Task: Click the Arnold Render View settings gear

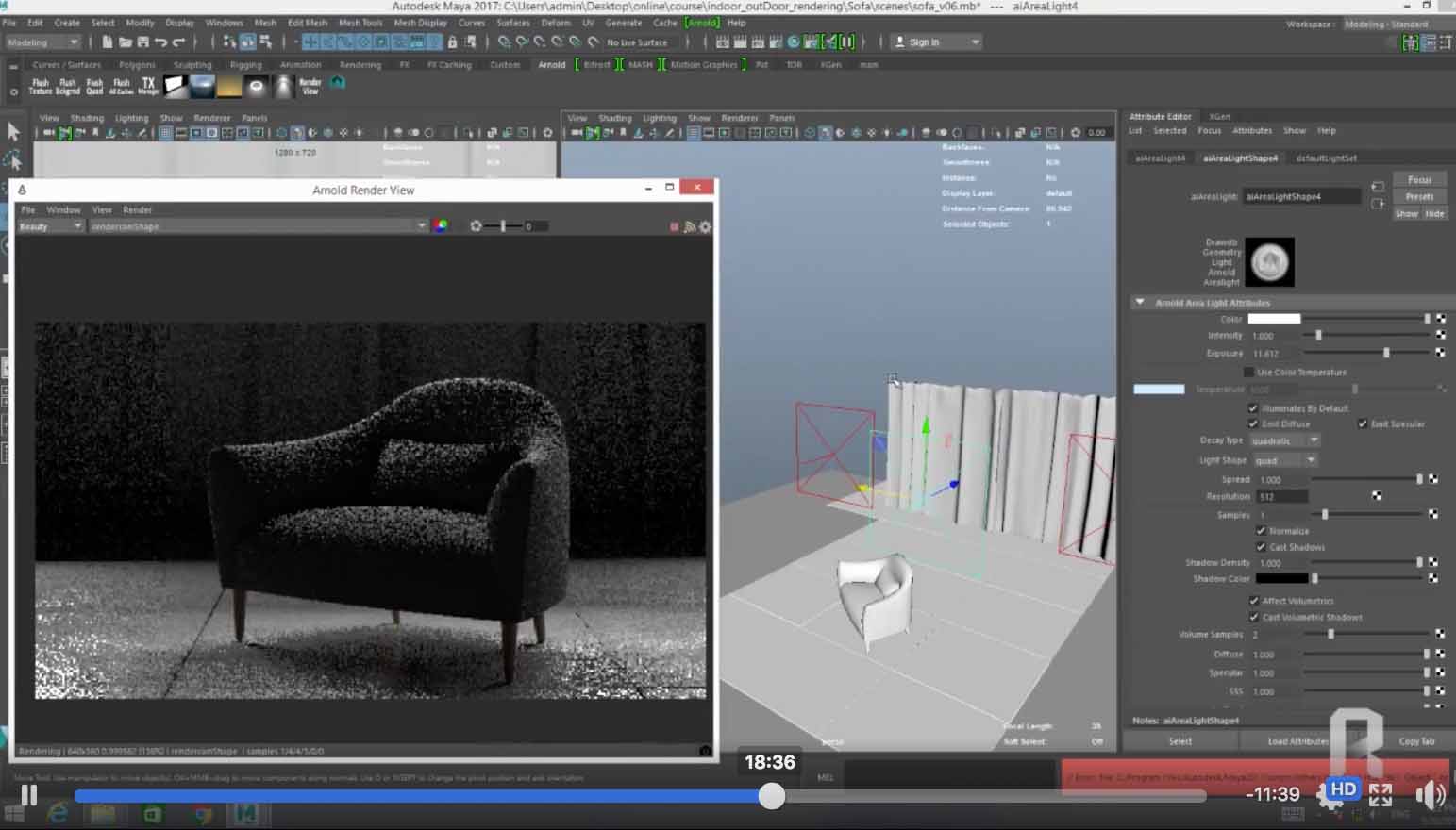Action: (705, 226)
